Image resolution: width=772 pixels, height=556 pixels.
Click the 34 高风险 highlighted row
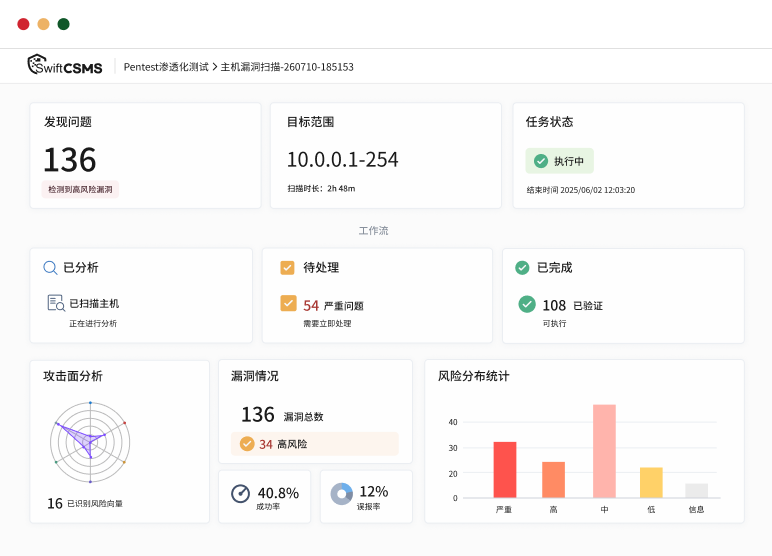[x=315, y=444]
